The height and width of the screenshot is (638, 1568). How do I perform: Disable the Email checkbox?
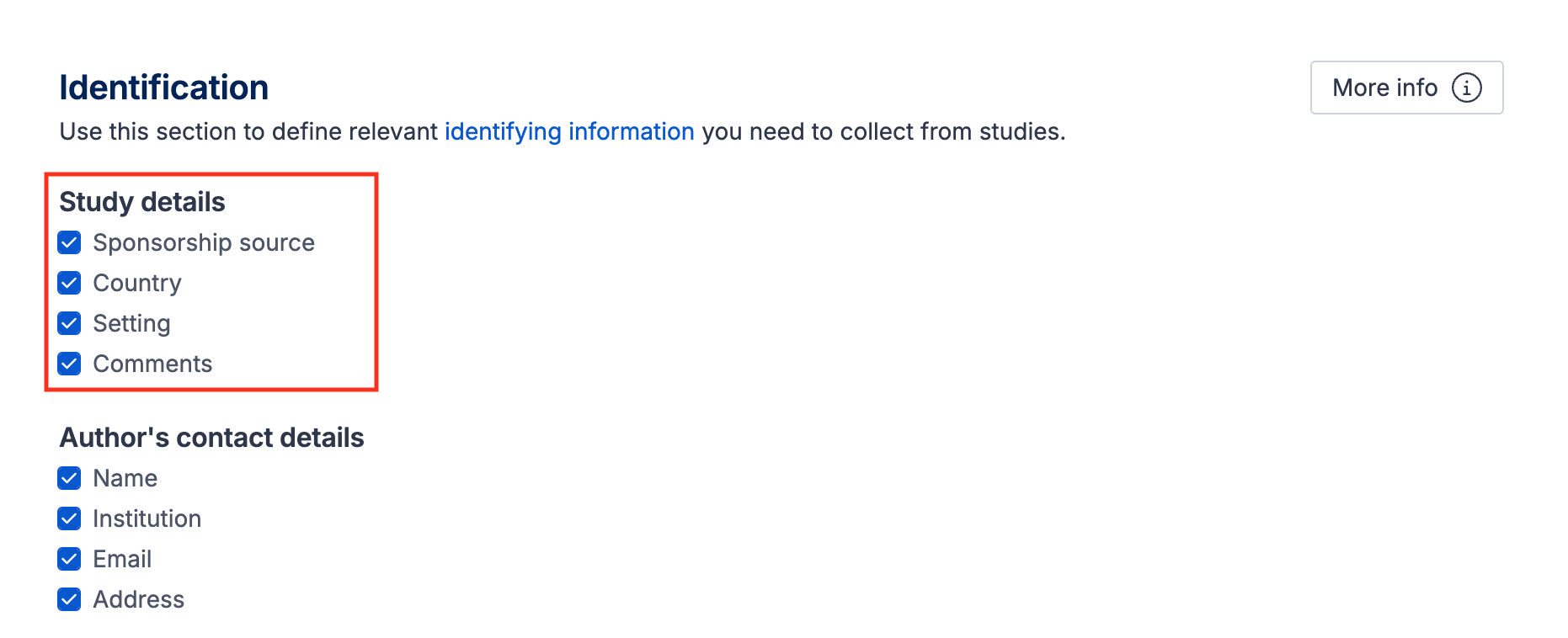pos(70,560)
